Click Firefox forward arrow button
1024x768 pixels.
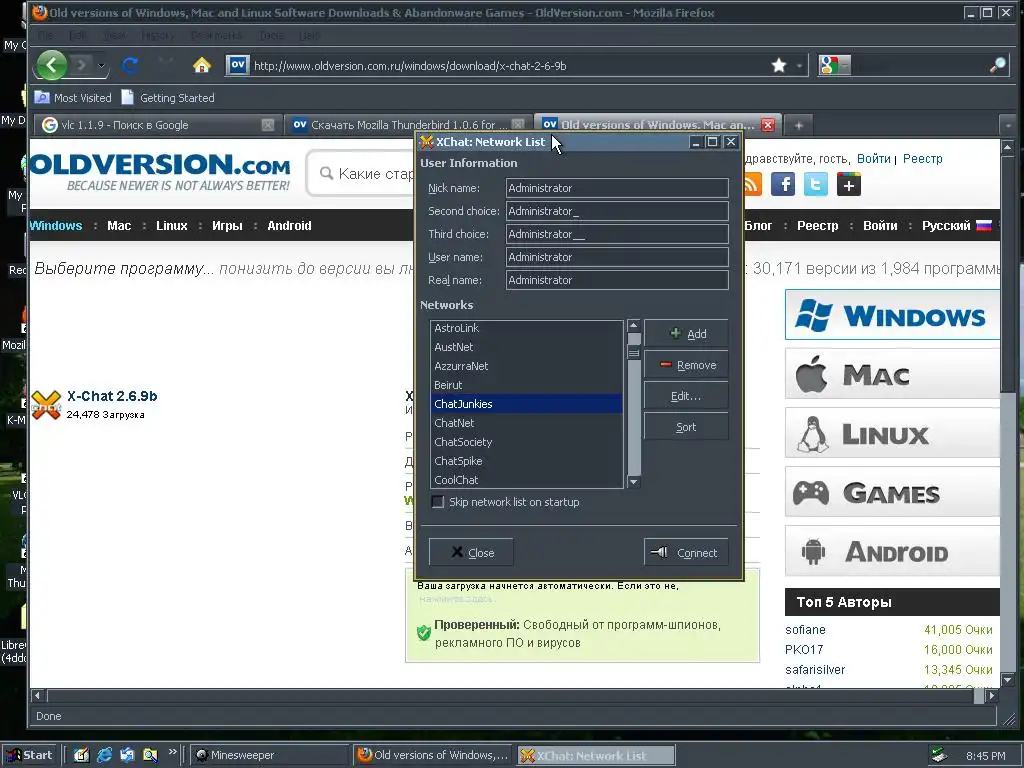pos(82,65)
